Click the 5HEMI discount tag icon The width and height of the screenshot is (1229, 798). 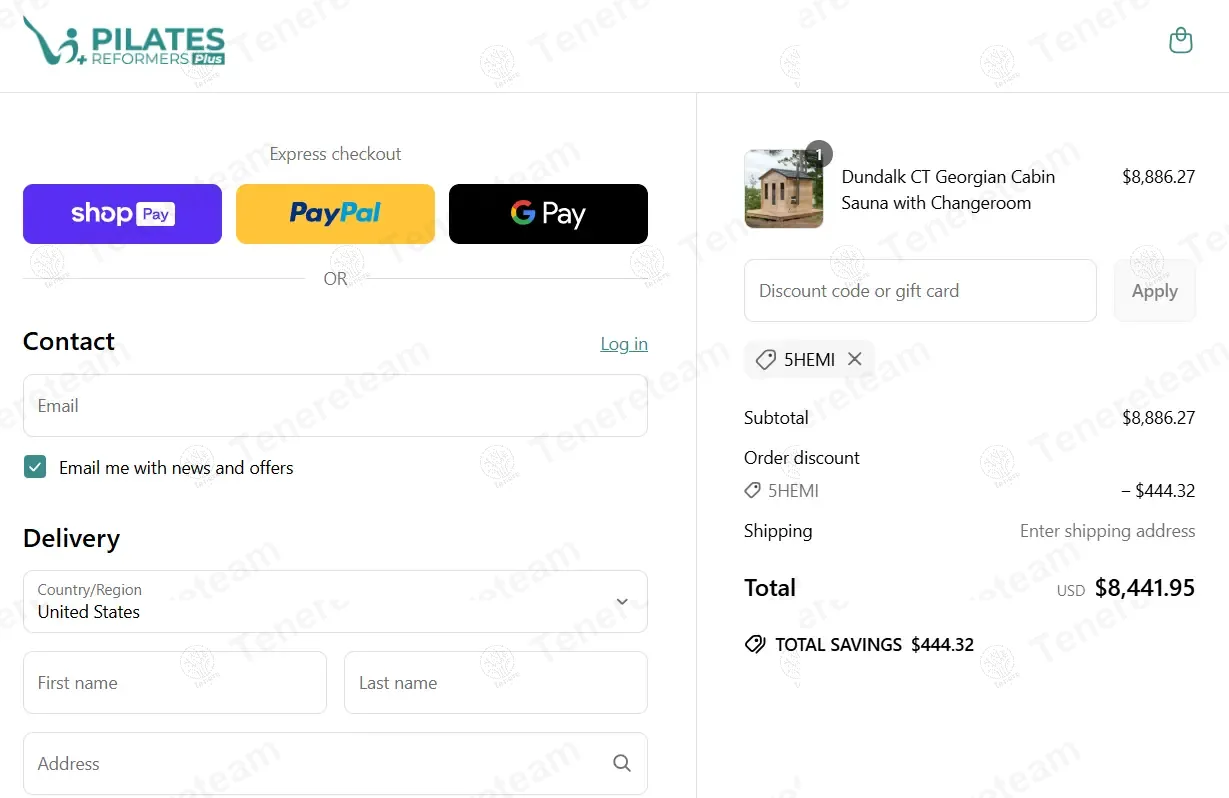pyautogui.click(x=765, y=360)
